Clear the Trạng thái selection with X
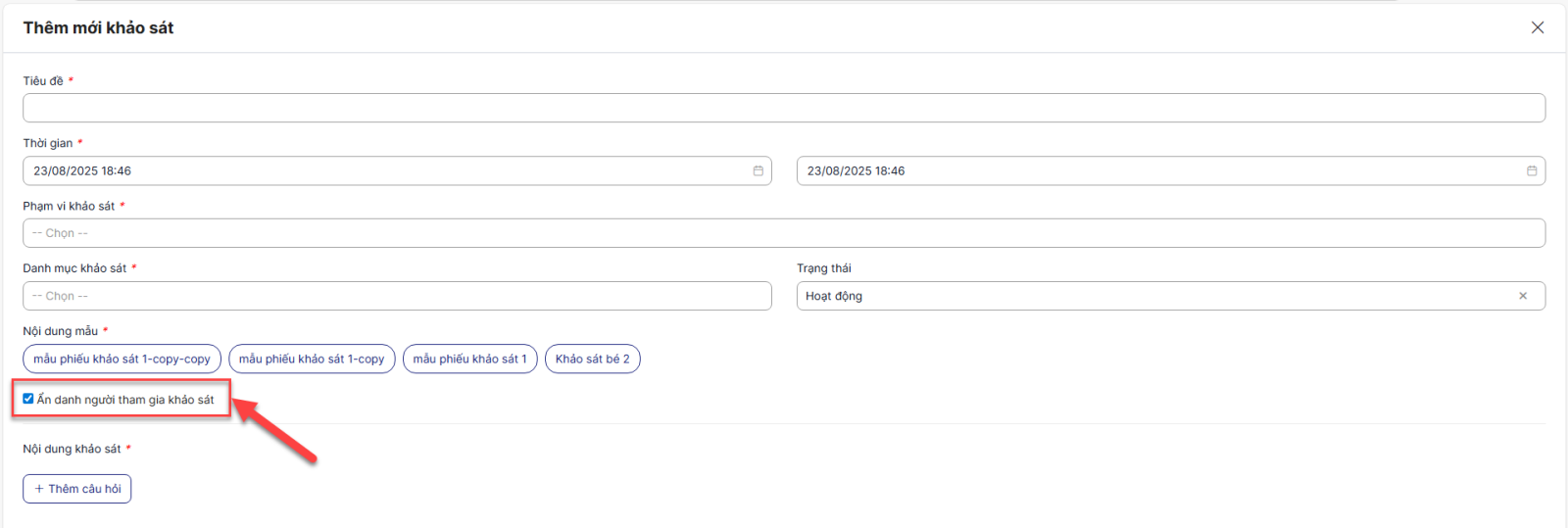This screenshot has width=1568, height=528. click(x=1522, y=296)
